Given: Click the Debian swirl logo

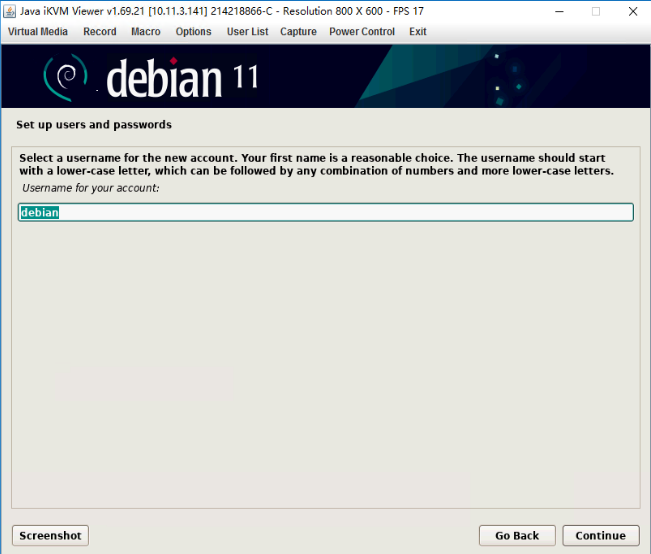Looking at the screenshot, I should pyautogui.click(x=66, y=77).
